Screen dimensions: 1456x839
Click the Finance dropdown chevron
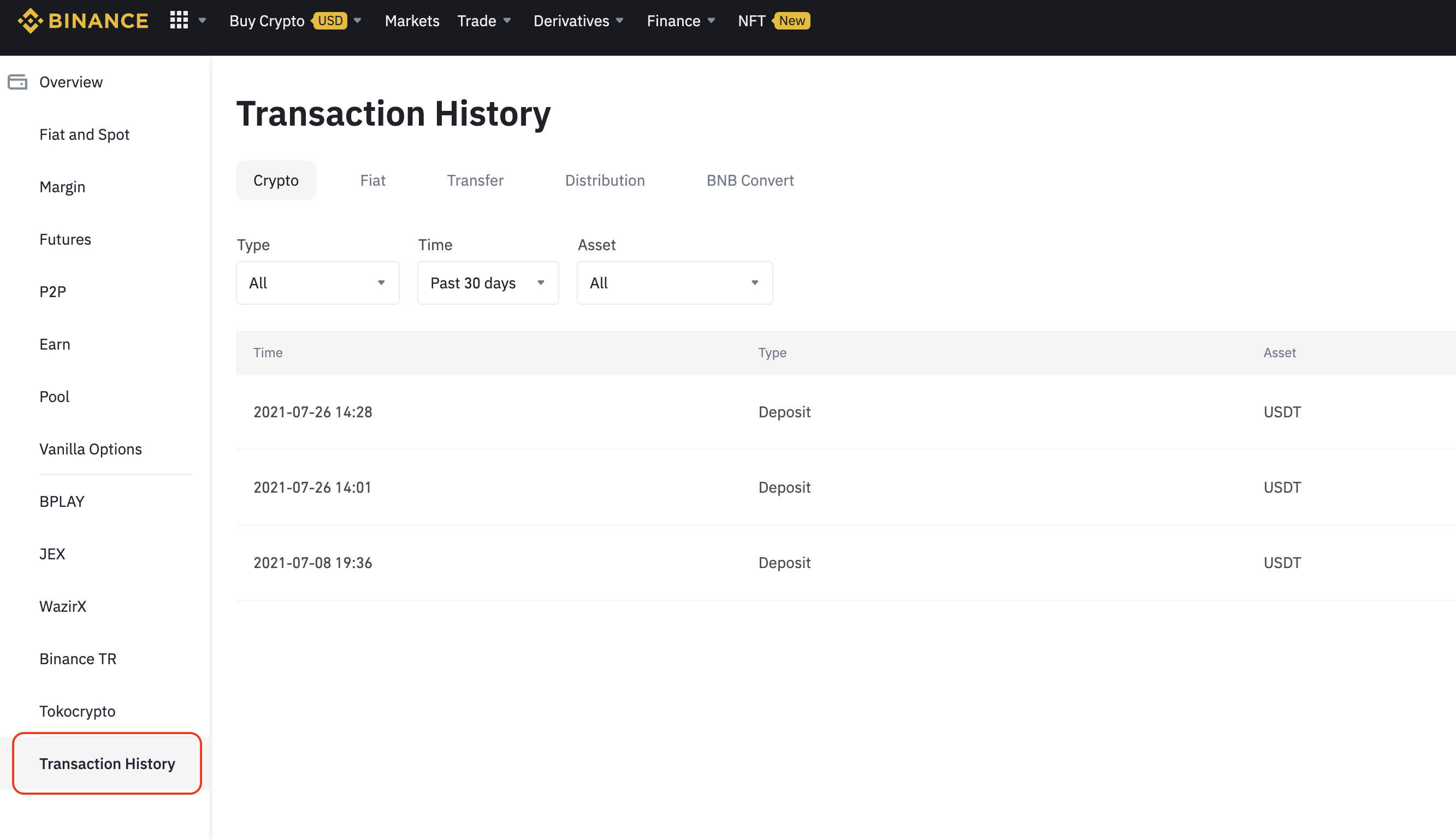[x=711, y=21]
